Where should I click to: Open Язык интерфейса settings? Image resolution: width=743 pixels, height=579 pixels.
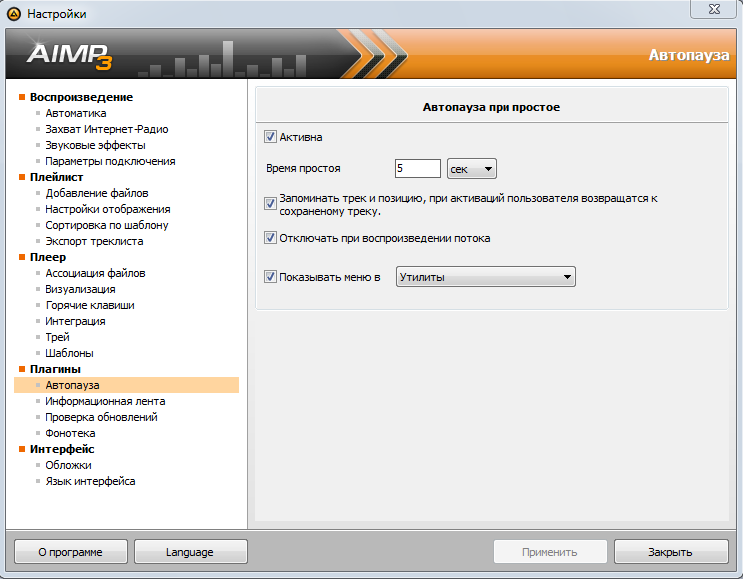coord(90,481)
